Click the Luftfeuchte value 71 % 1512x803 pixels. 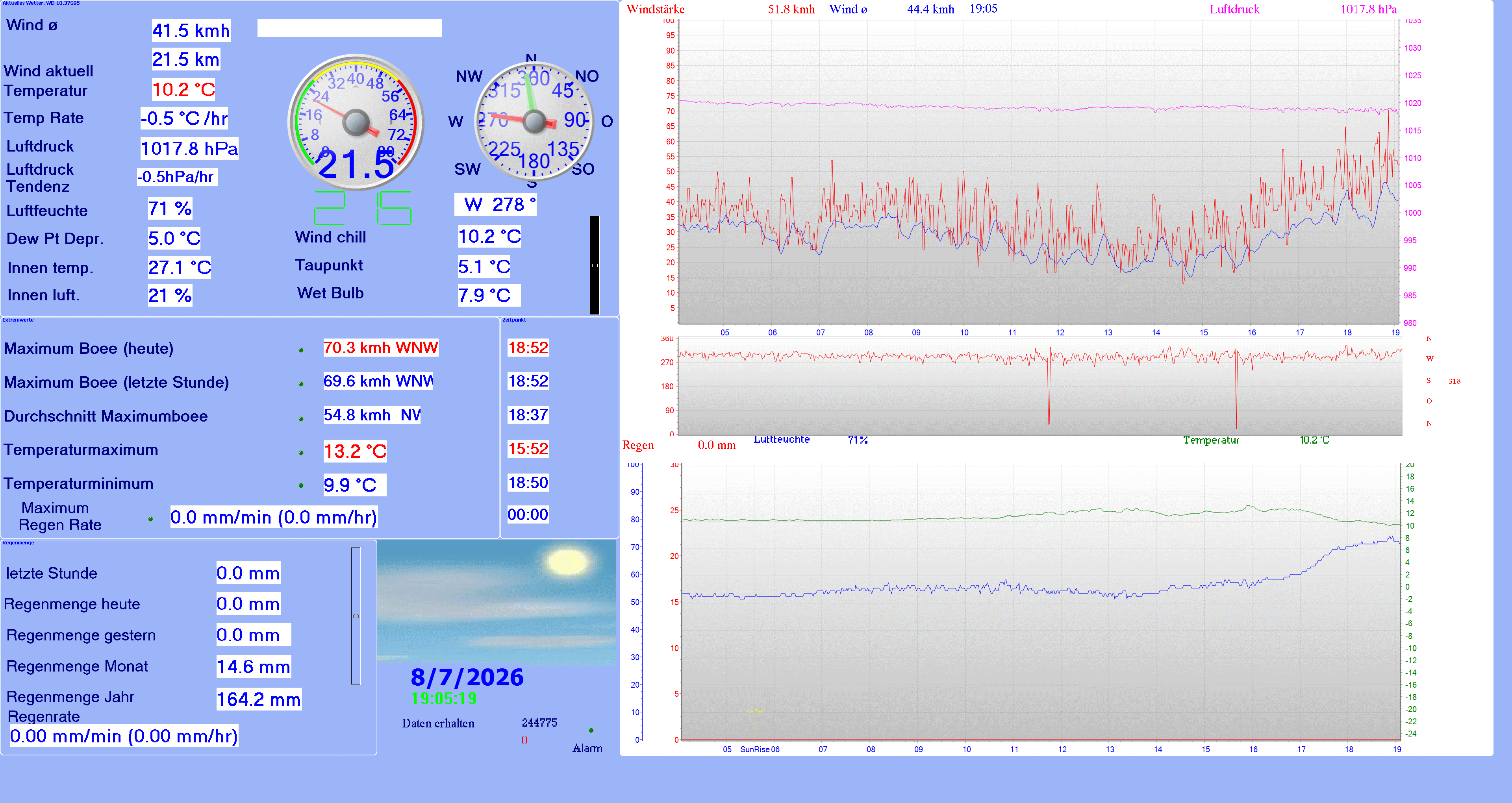point(170,208)
